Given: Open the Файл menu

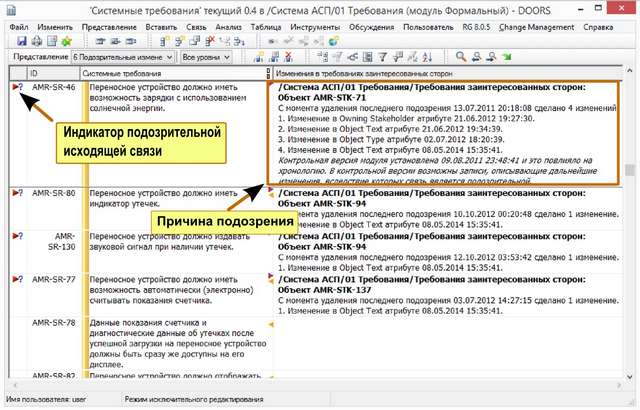Looking at the screenshot, I should pyautogui.click(x=19, y=27).
